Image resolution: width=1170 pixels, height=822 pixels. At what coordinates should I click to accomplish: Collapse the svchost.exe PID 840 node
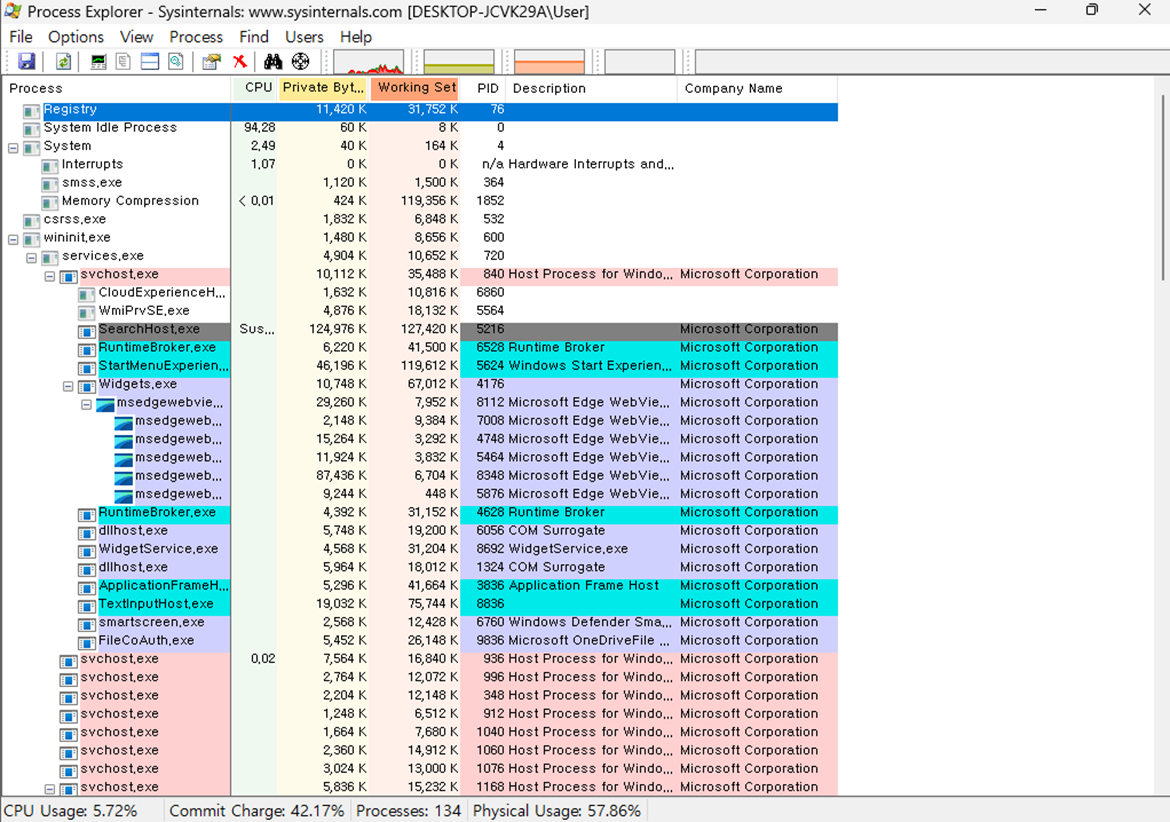coord(49,276)
